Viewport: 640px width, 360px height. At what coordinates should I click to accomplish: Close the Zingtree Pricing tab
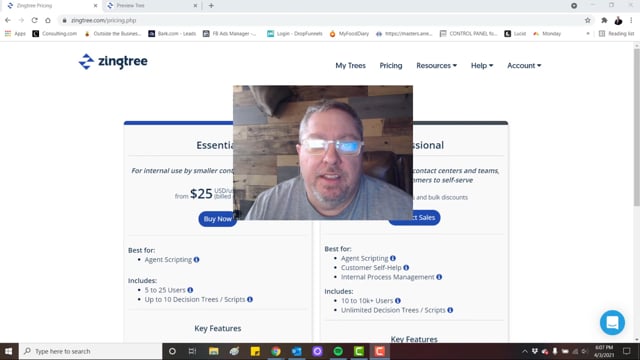tap(95, 6)
